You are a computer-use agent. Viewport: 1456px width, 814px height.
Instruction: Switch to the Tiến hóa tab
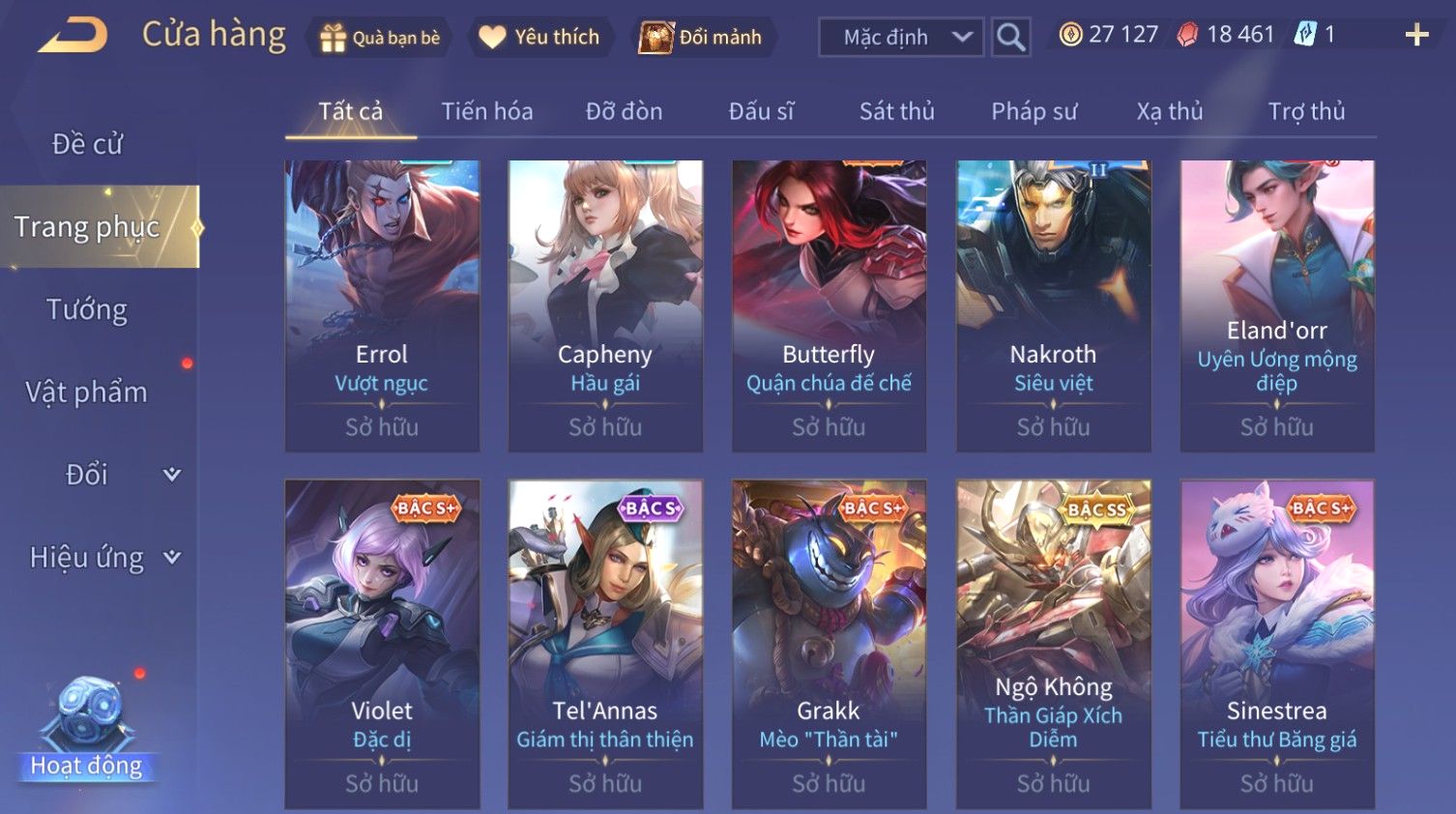click(x=487, y=111)
